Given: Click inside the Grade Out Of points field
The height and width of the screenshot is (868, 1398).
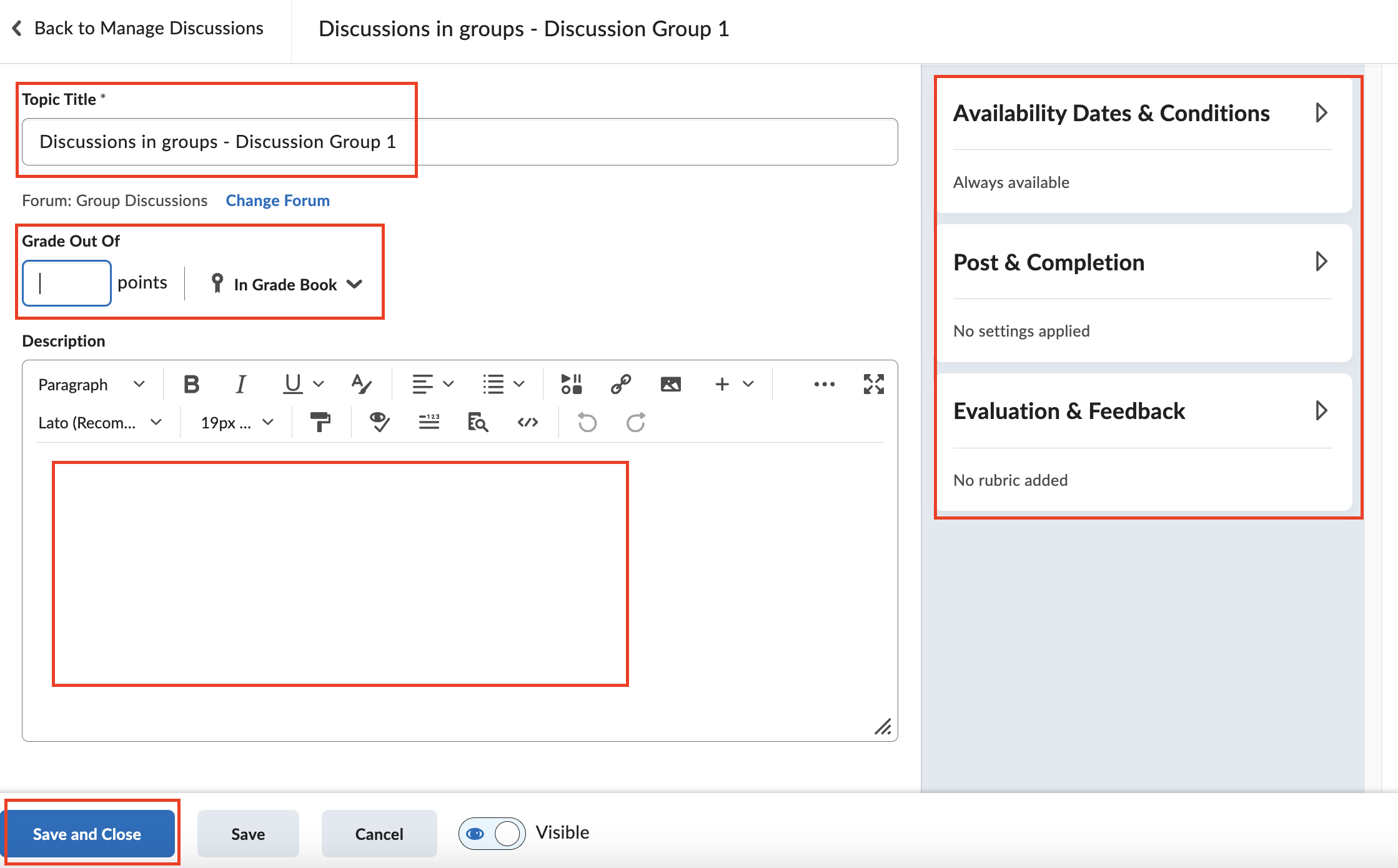Looking at the screenshot, I should 66,283.
